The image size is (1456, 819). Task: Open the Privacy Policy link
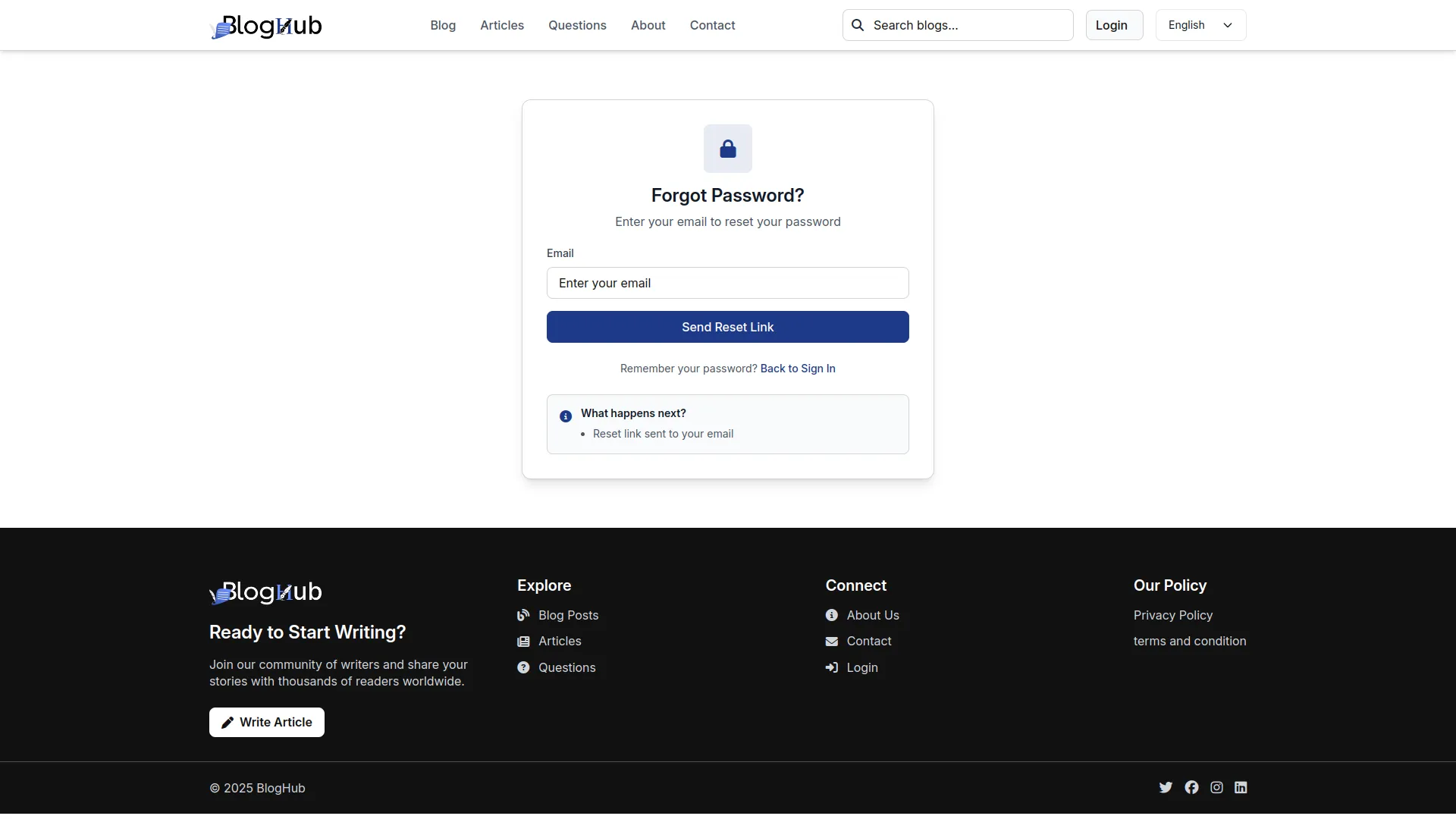click(1172, 615)
